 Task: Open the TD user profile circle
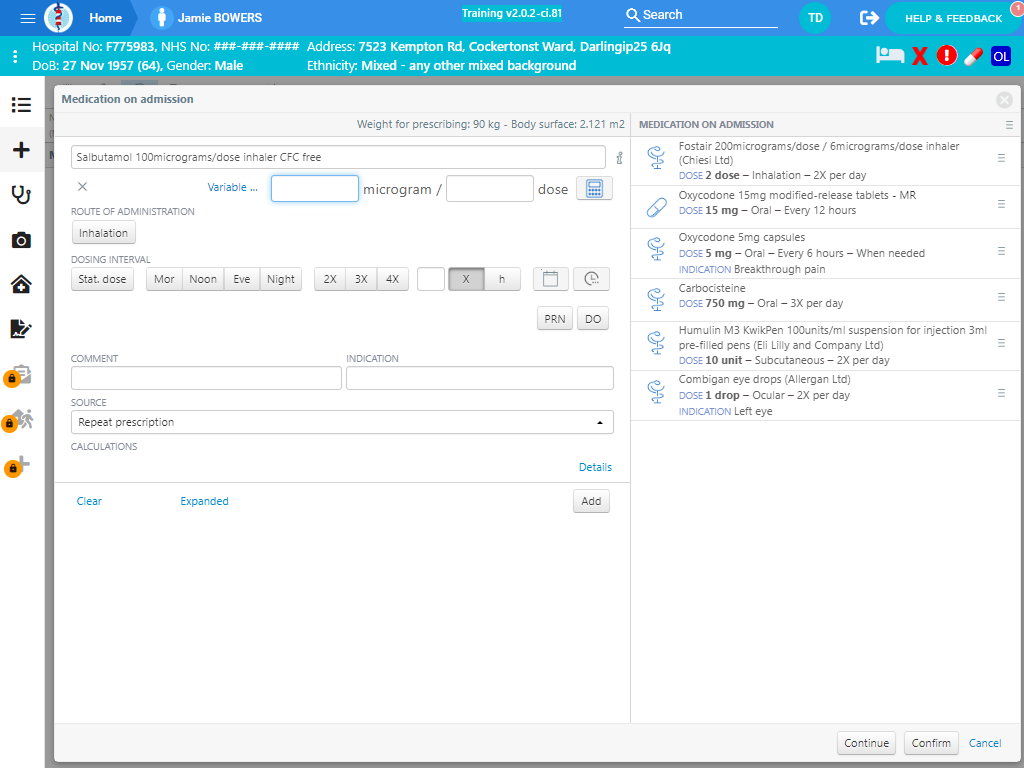point(815,18)
